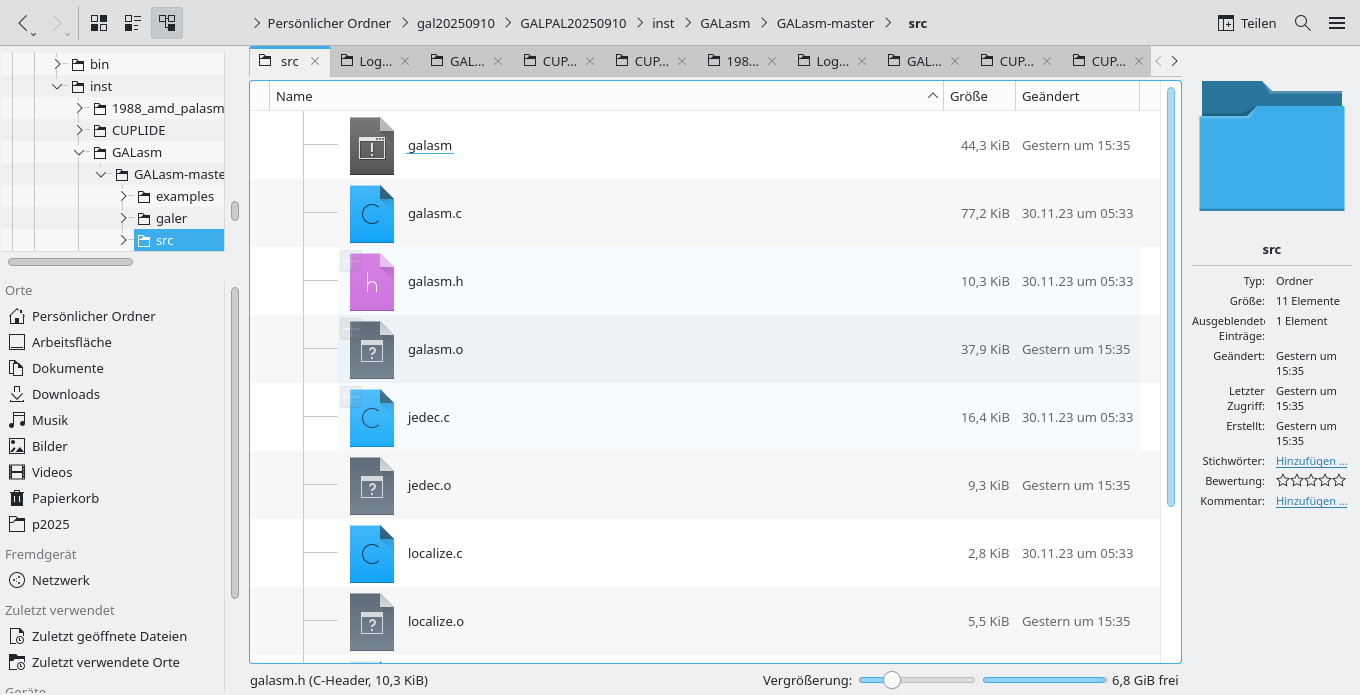Click Teilen to split the view
1360x695 pixels.
1246,23
